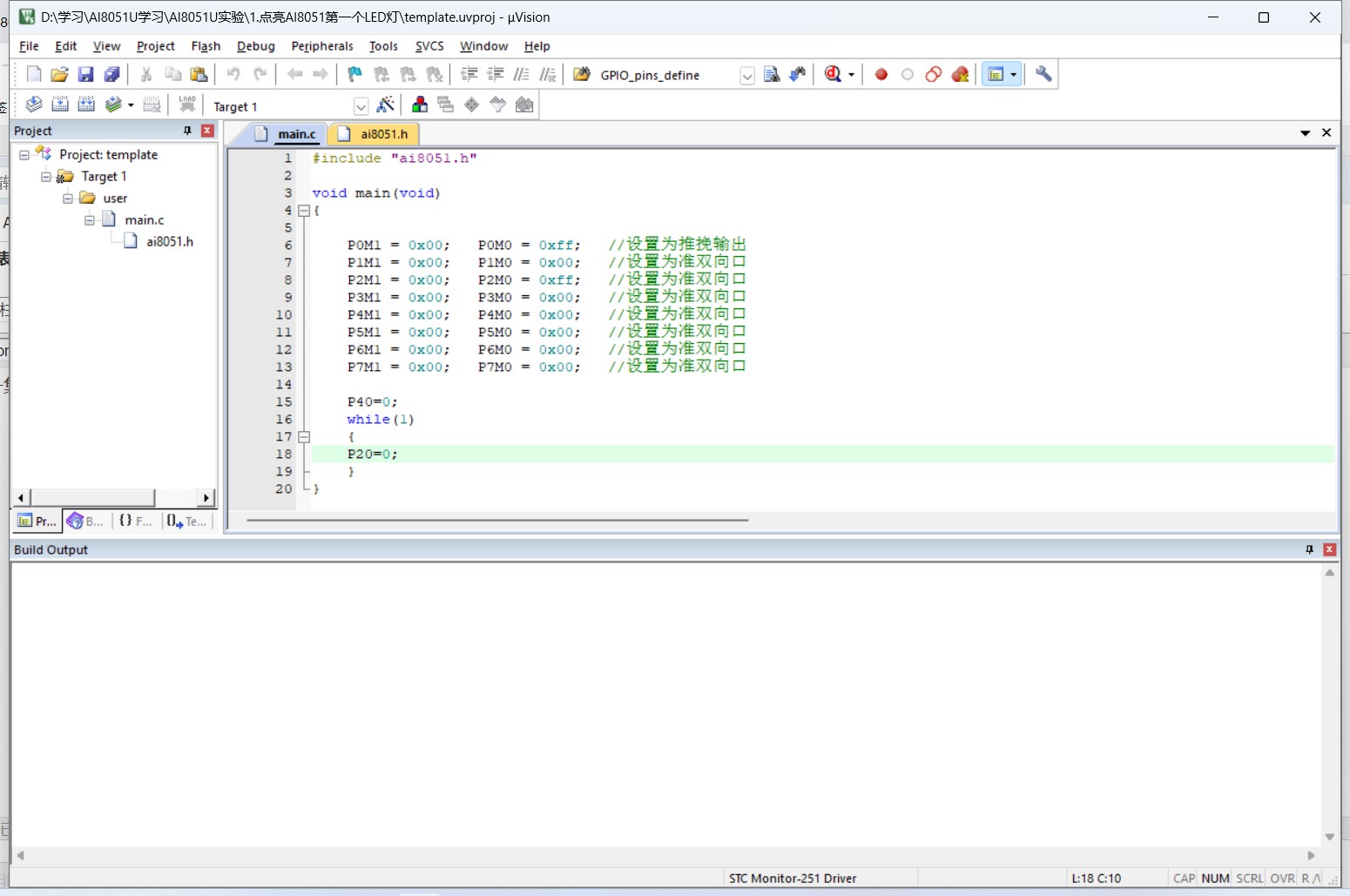This screenshot has height=896, width=1350.
Task: Open batch build dropdown arrow
Action: click(131, 105)
